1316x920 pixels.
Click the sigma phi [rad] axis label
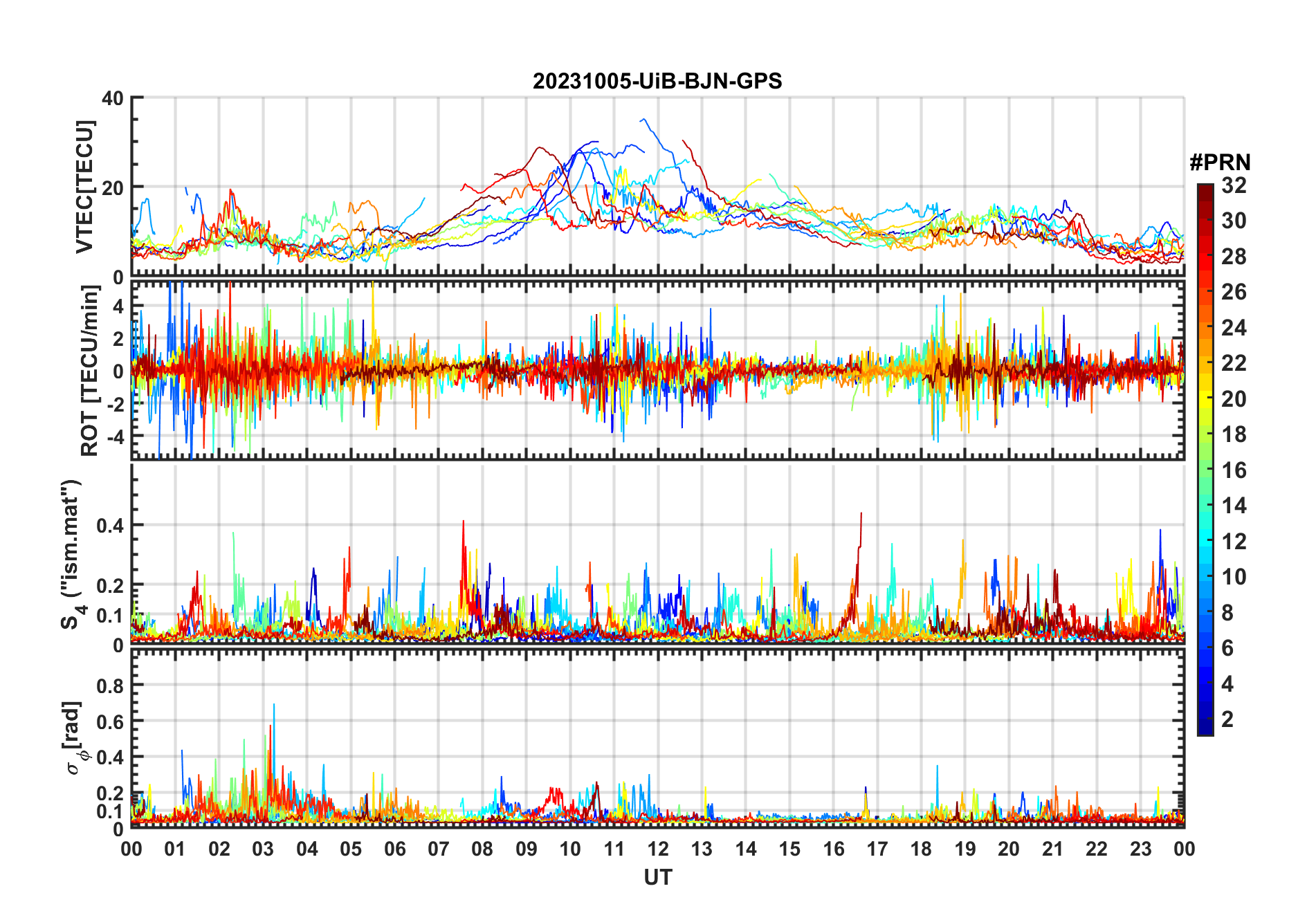73,738
